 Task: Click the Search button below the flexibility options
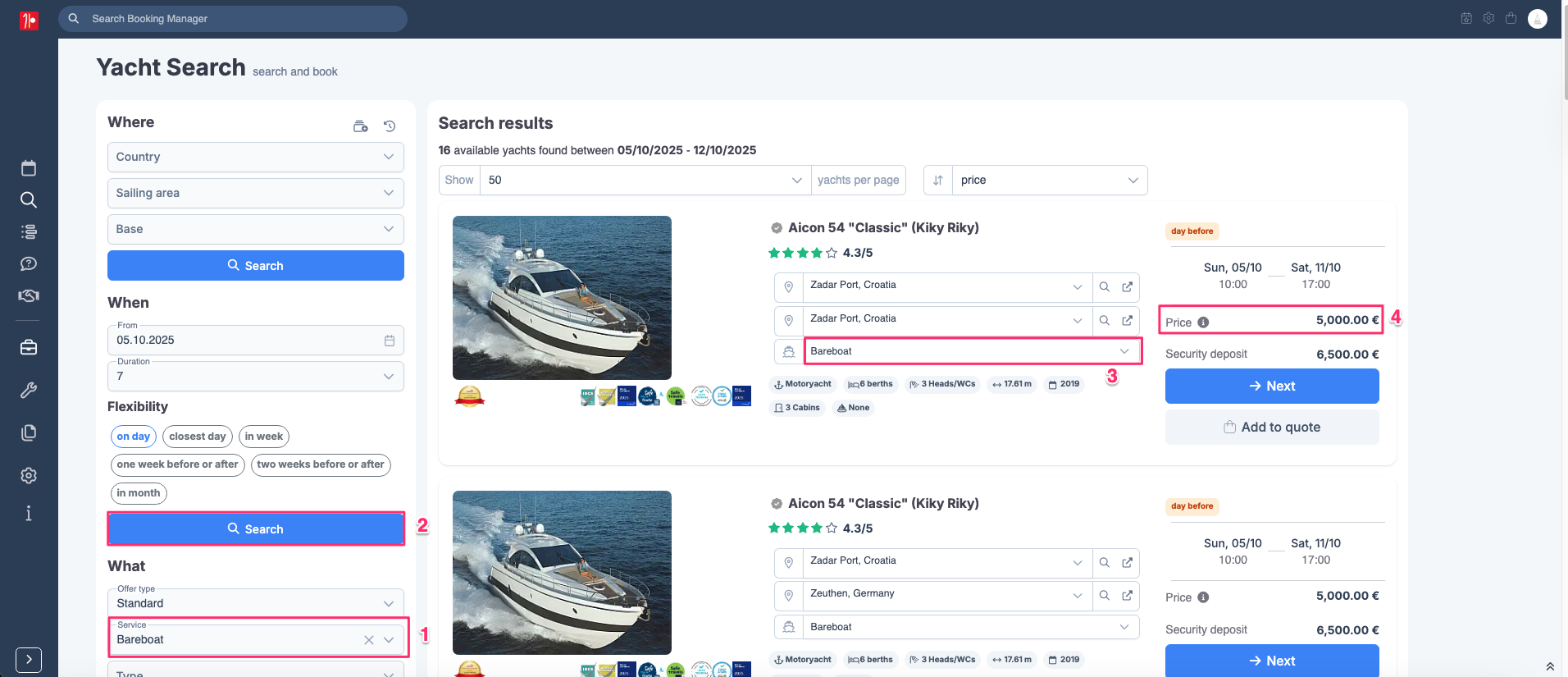(256, 529)
